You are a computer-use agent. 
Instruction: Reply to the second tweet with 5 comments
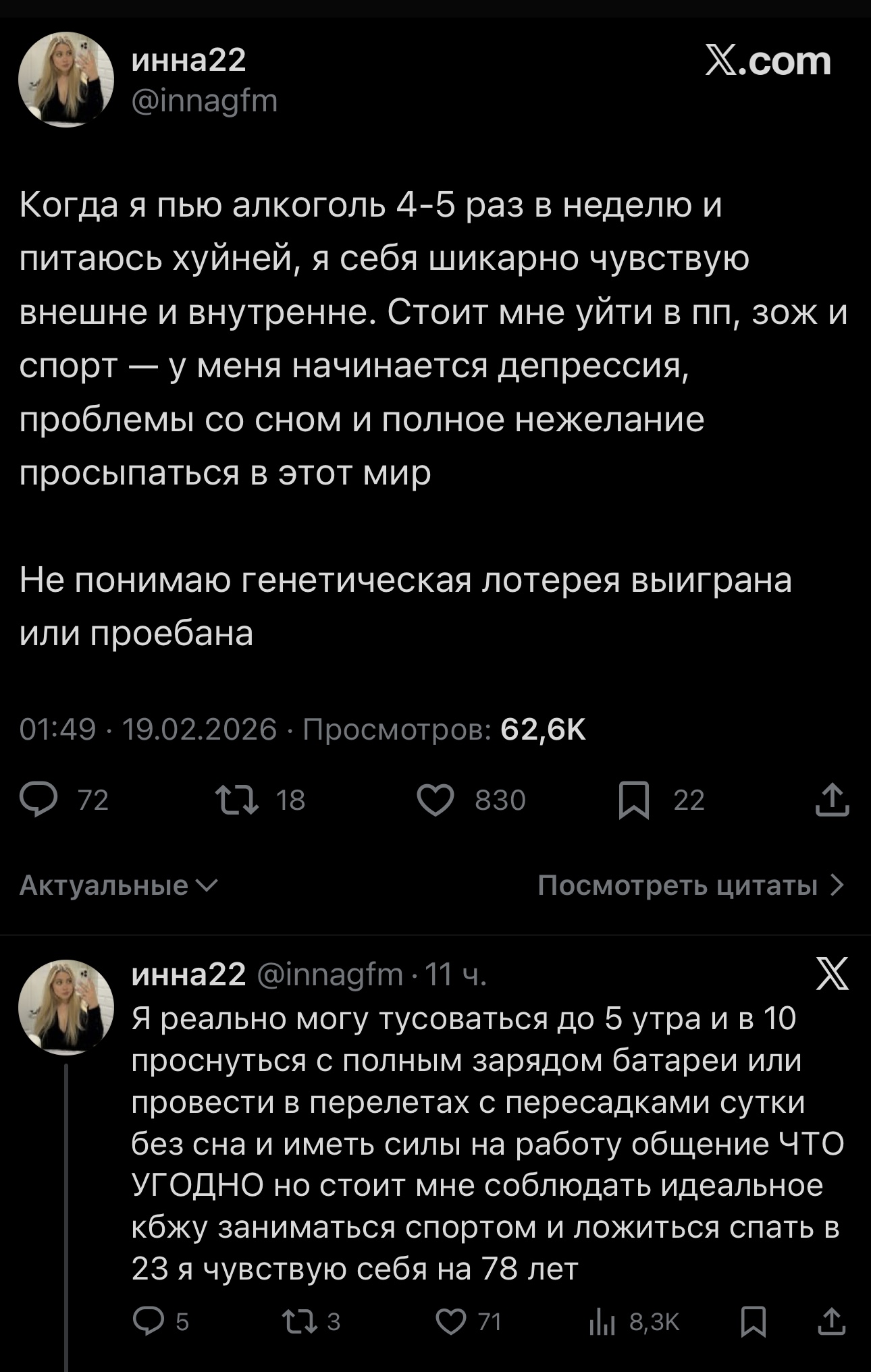tap(149, 1321)
